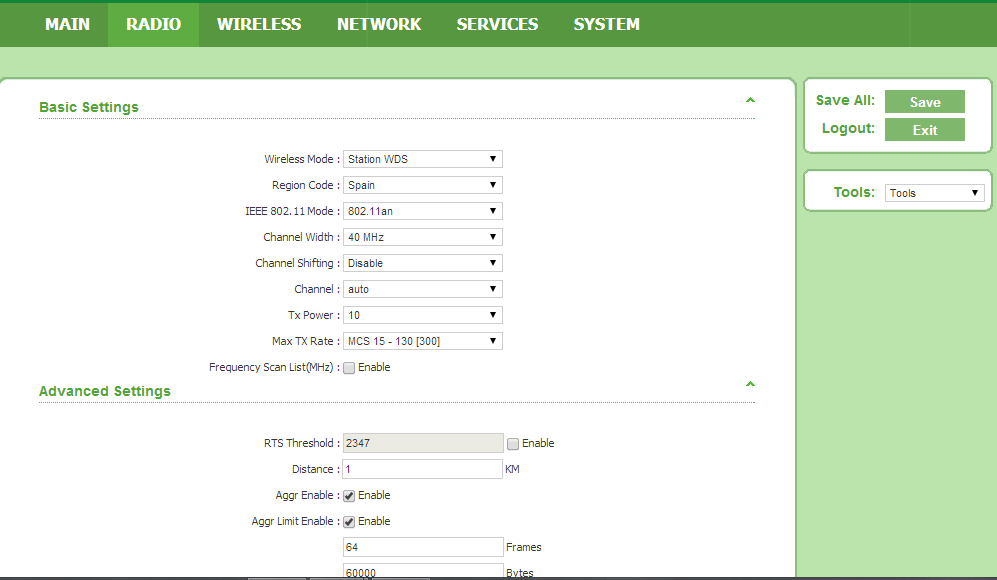Open the Wireless Mode dropdown
997x580 pixels.
[x=422, y=159]
